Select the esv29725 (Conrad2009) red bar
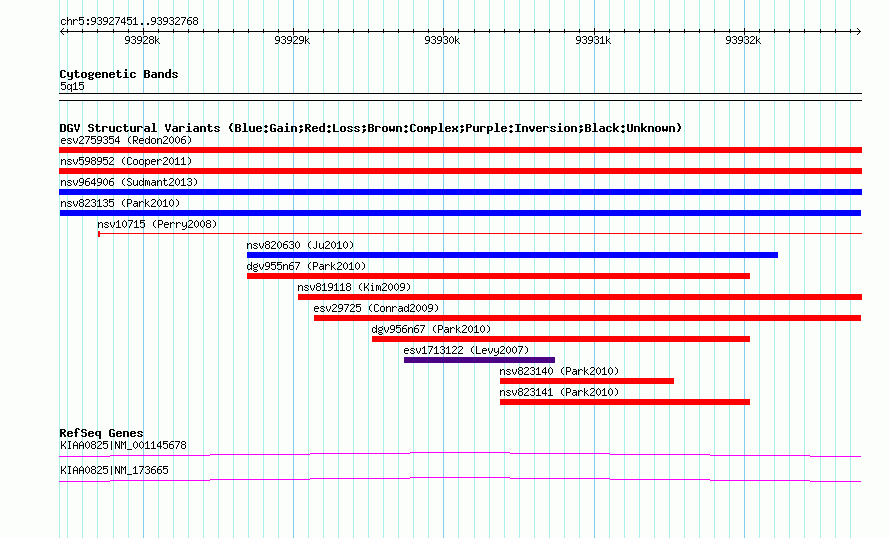 point(587,318)
